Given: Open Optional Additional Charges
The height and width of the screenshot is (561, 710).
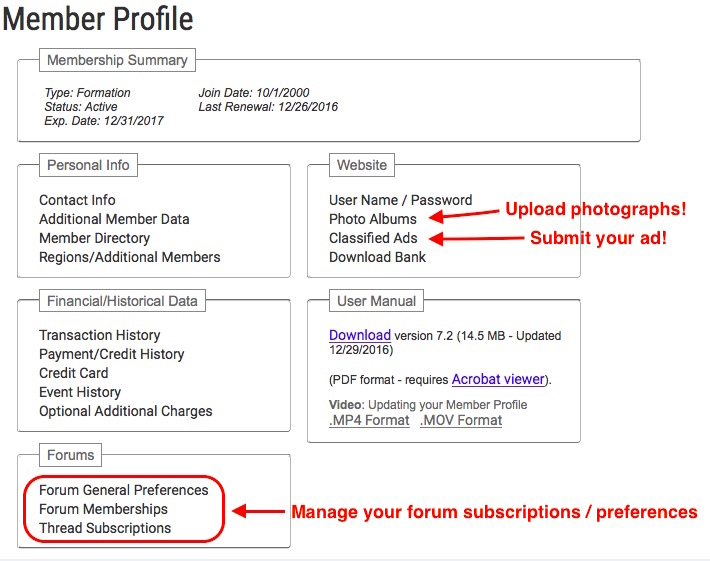Looking at the screenshot, I should 125,411.
